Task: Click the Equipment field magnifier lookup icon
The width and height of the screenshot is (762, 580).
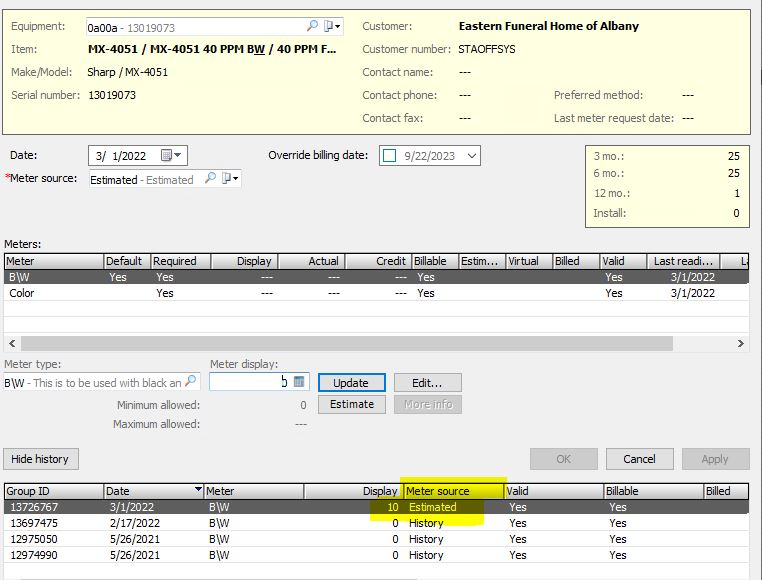Action: click(312, 26)
